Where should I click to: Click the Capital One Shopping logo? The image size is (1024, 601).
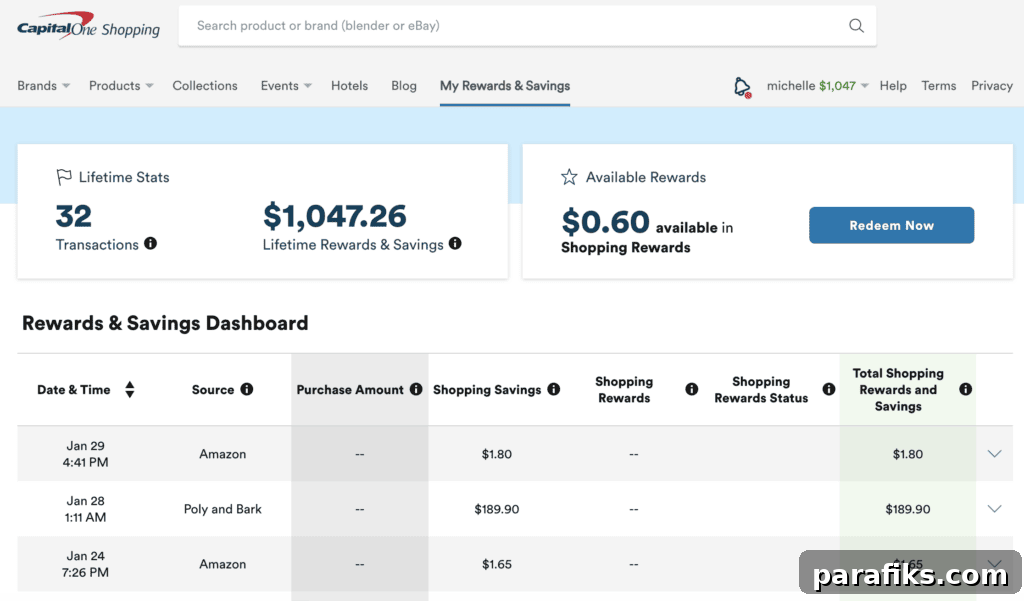point(88,26)
